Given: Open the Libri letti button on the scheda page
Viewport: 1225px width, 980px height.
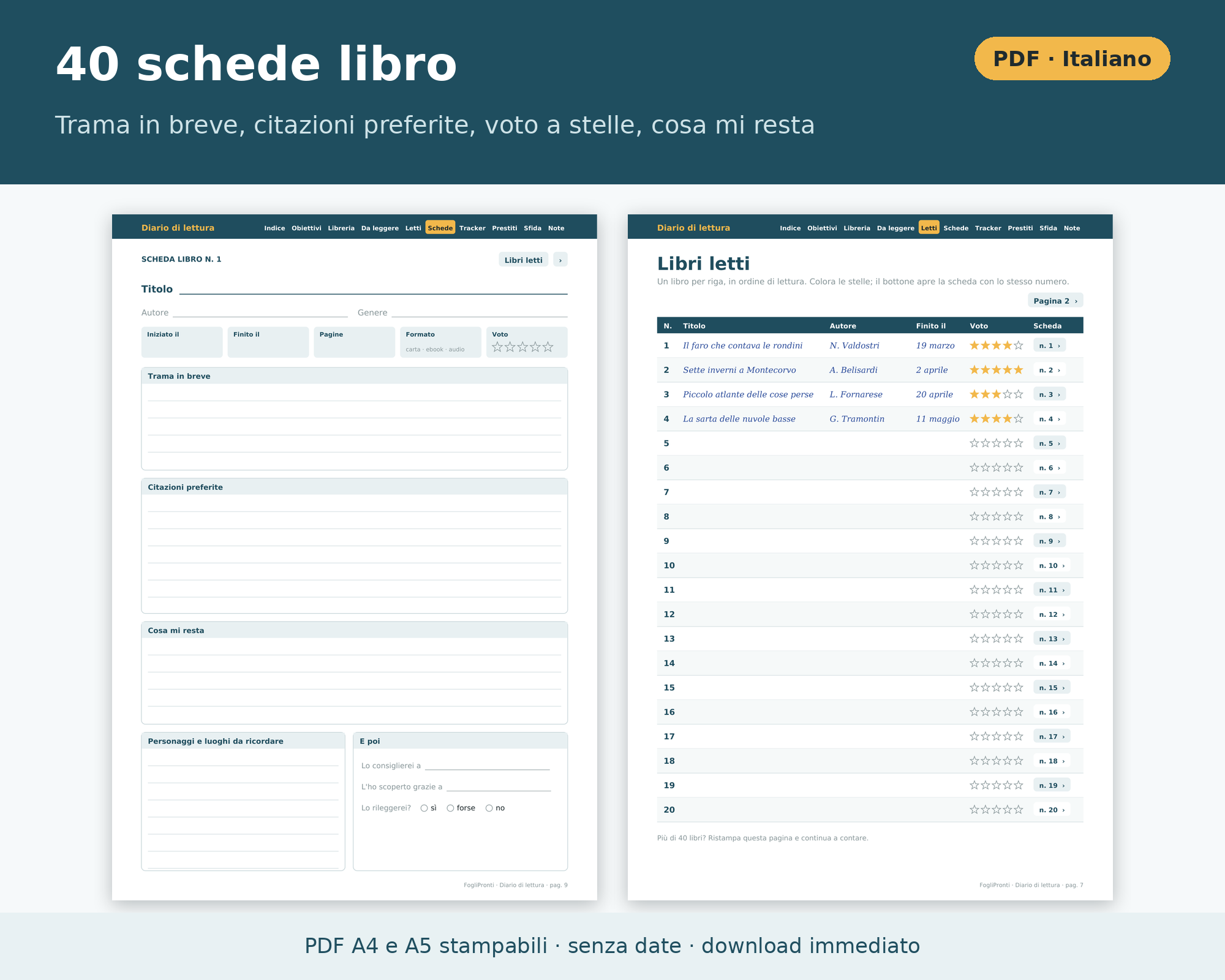Looking at the screenshot, I should pos(523,260).
